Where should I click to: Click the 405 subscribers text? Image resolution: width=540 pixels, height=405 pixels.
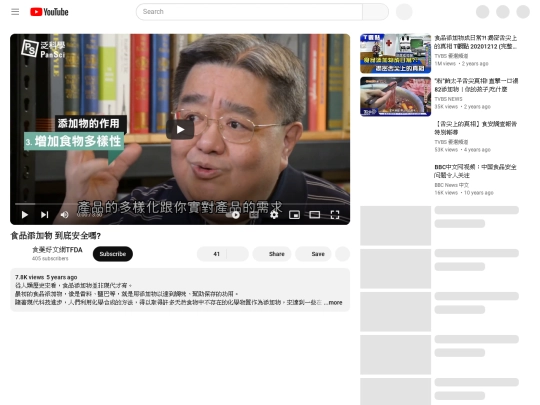50,258
